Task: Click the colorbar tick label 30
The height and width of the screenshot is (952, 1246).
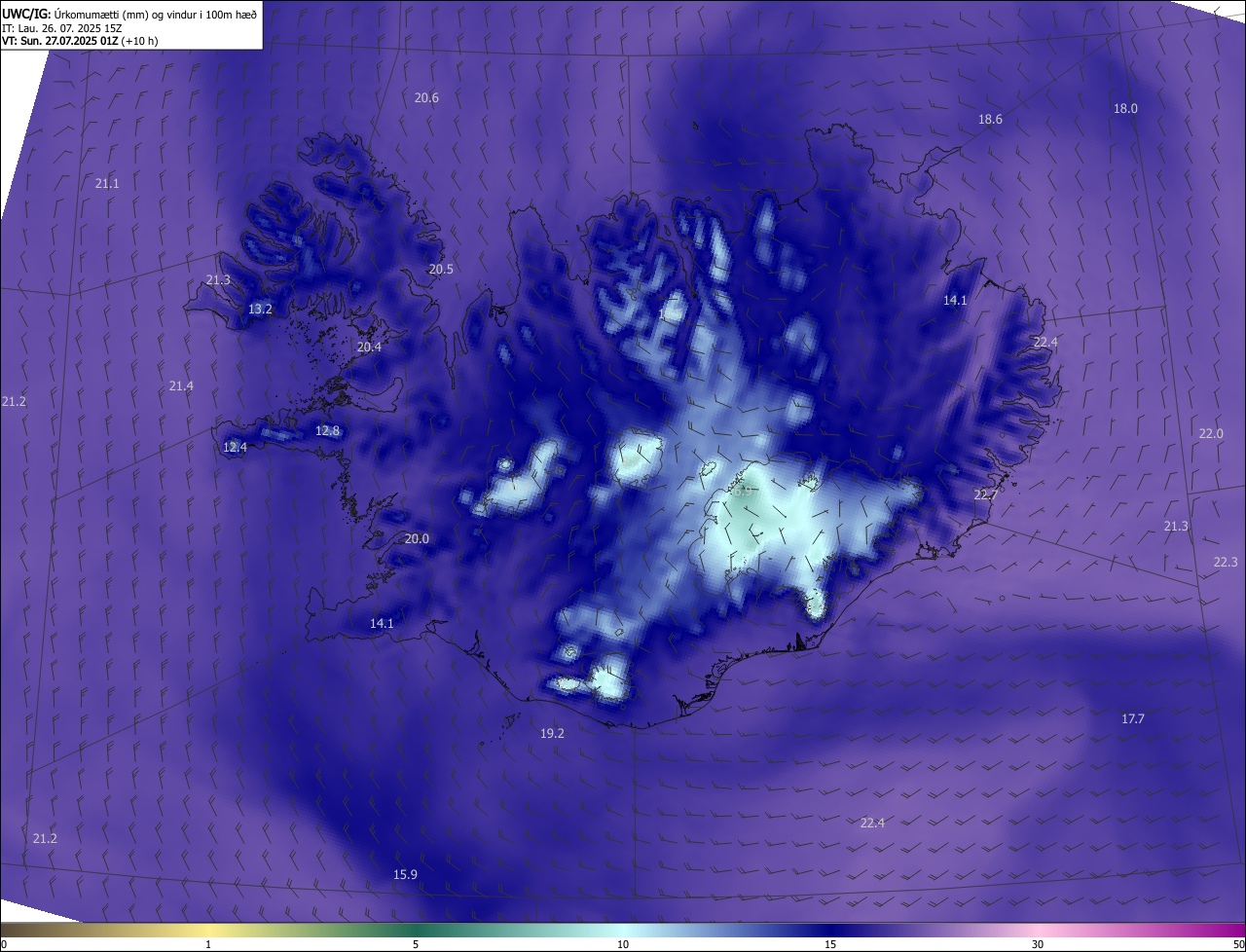Action: [x=1038, y=944]
